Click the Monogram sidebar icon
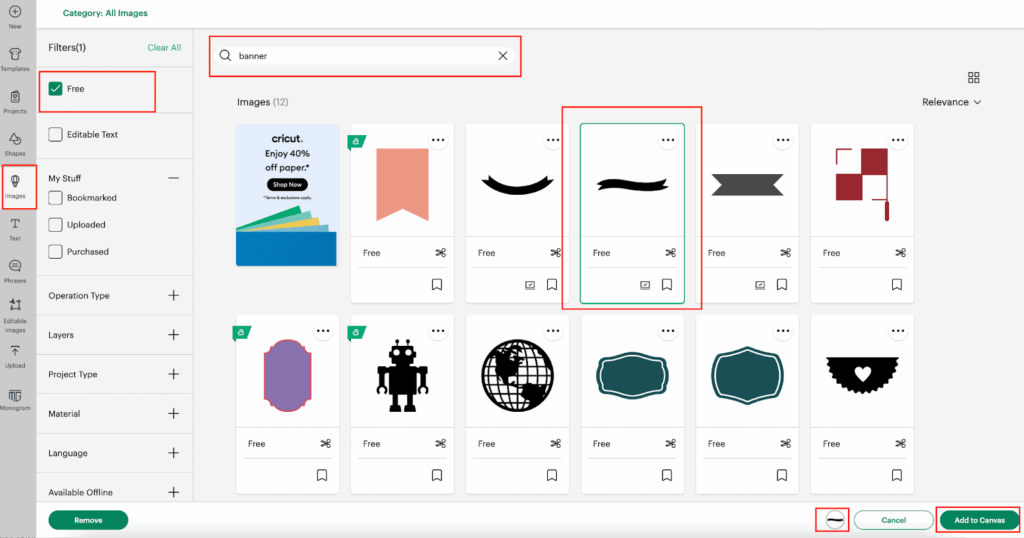Screen dimensions: 1024x538 click(15, 398)
